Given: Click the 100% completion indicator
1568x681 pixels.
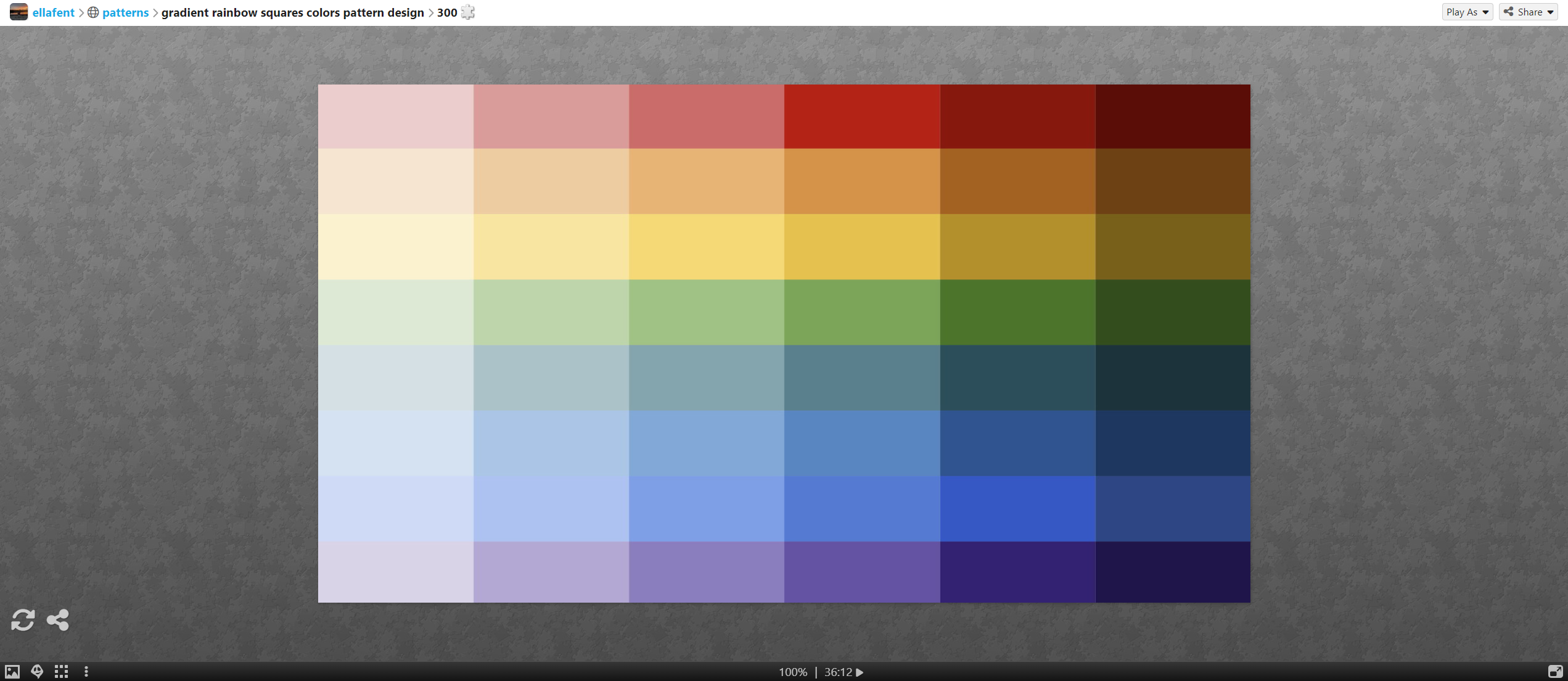Looking at the screenshot, I should click(x=792, y=672).
